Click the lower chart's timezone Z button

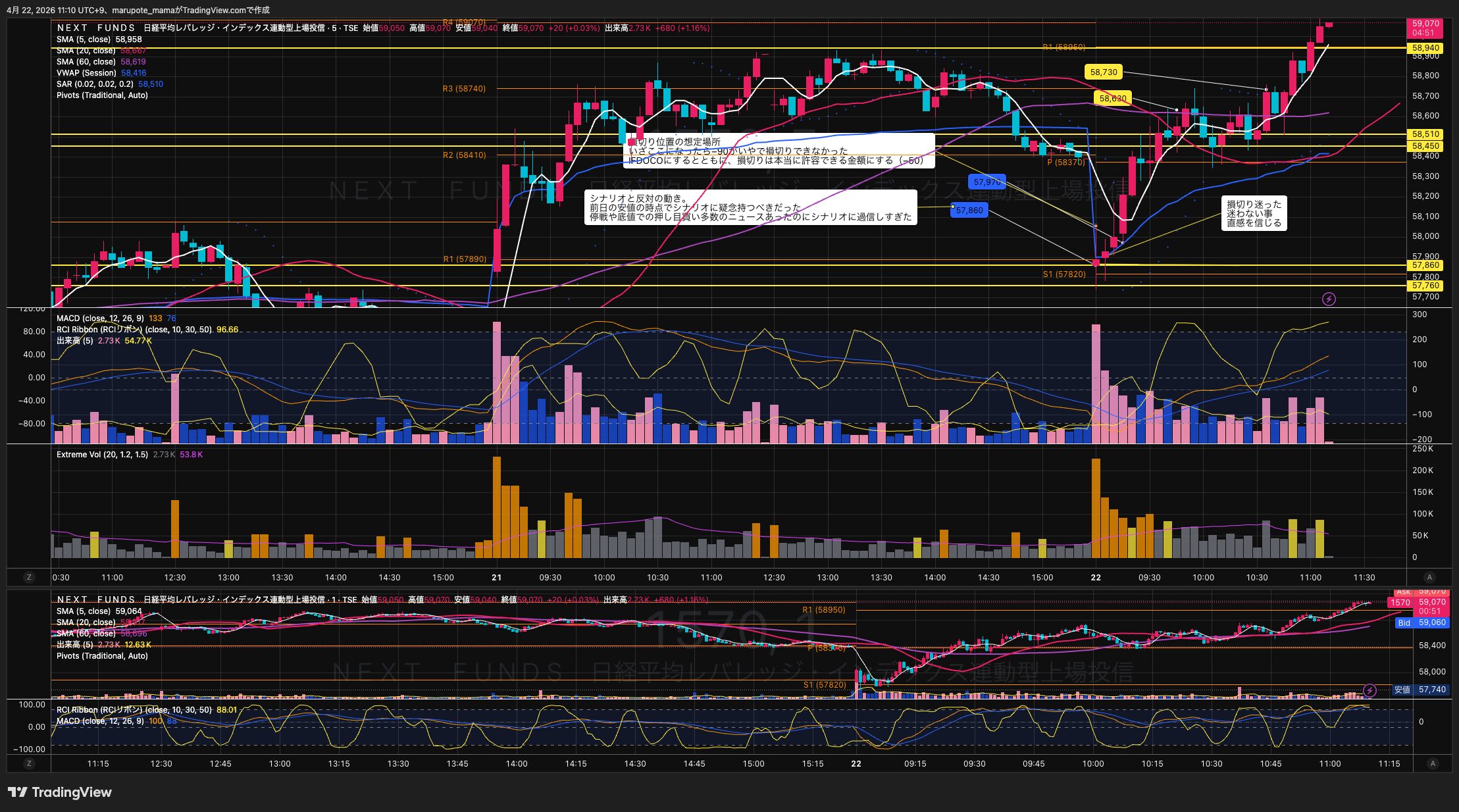(28, 763)
